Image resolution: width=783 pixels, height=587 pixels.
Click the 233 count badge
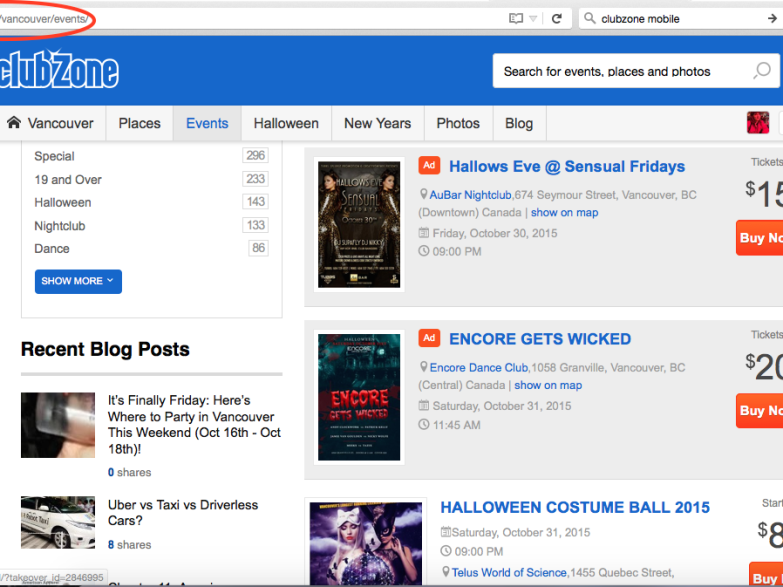click(x=256, y=178)
